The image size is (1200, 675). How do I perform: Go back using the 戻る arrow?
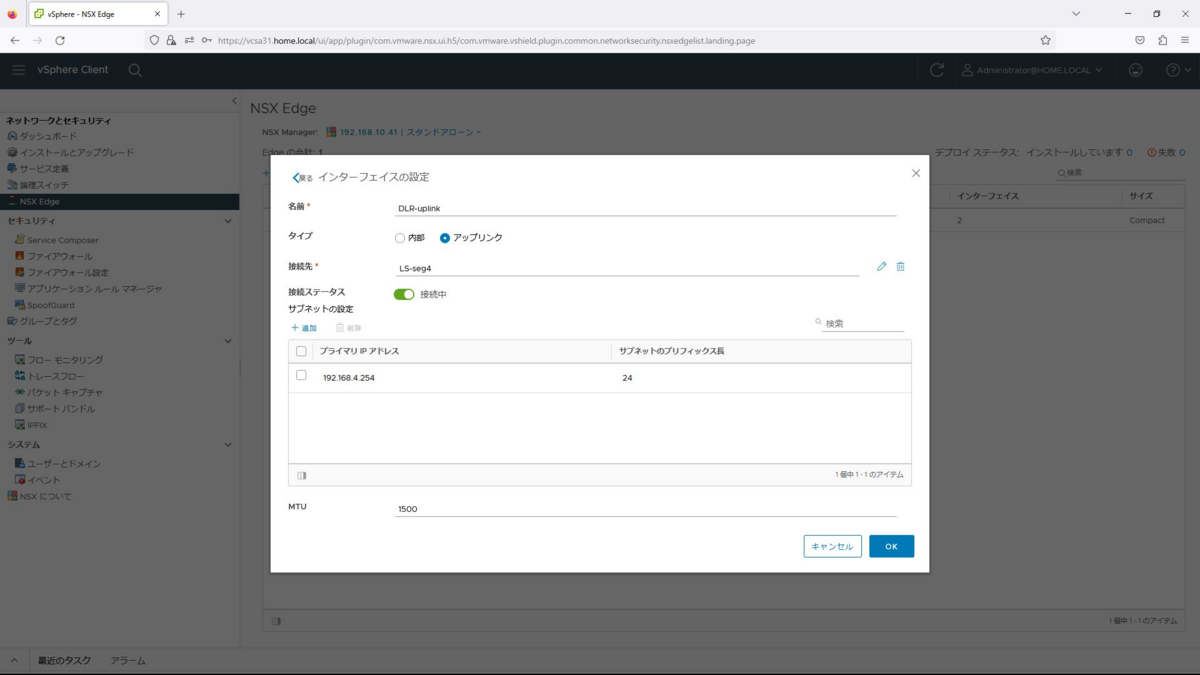point(302,177)
